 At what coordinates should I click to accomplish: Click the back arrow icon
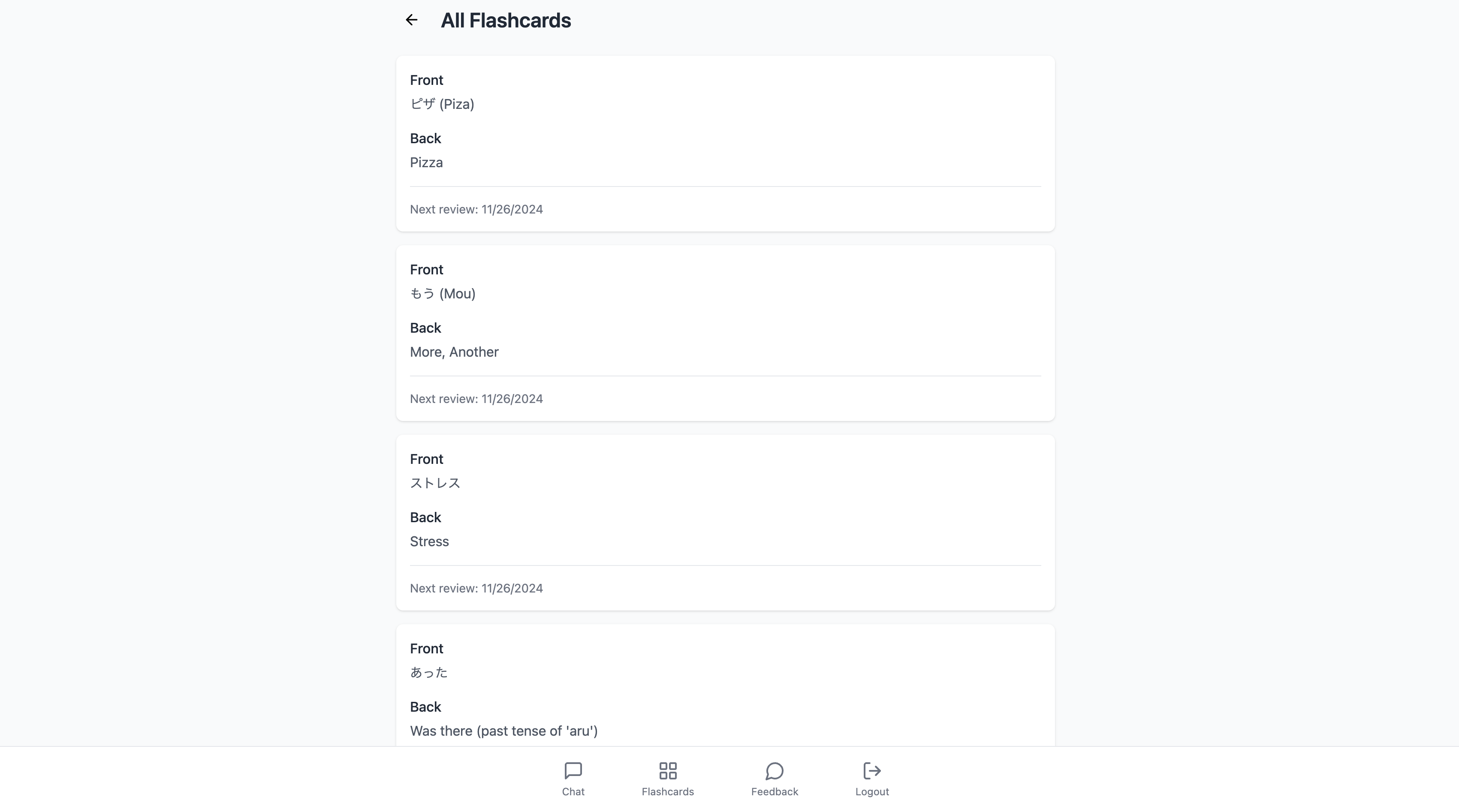click(411, 21)
